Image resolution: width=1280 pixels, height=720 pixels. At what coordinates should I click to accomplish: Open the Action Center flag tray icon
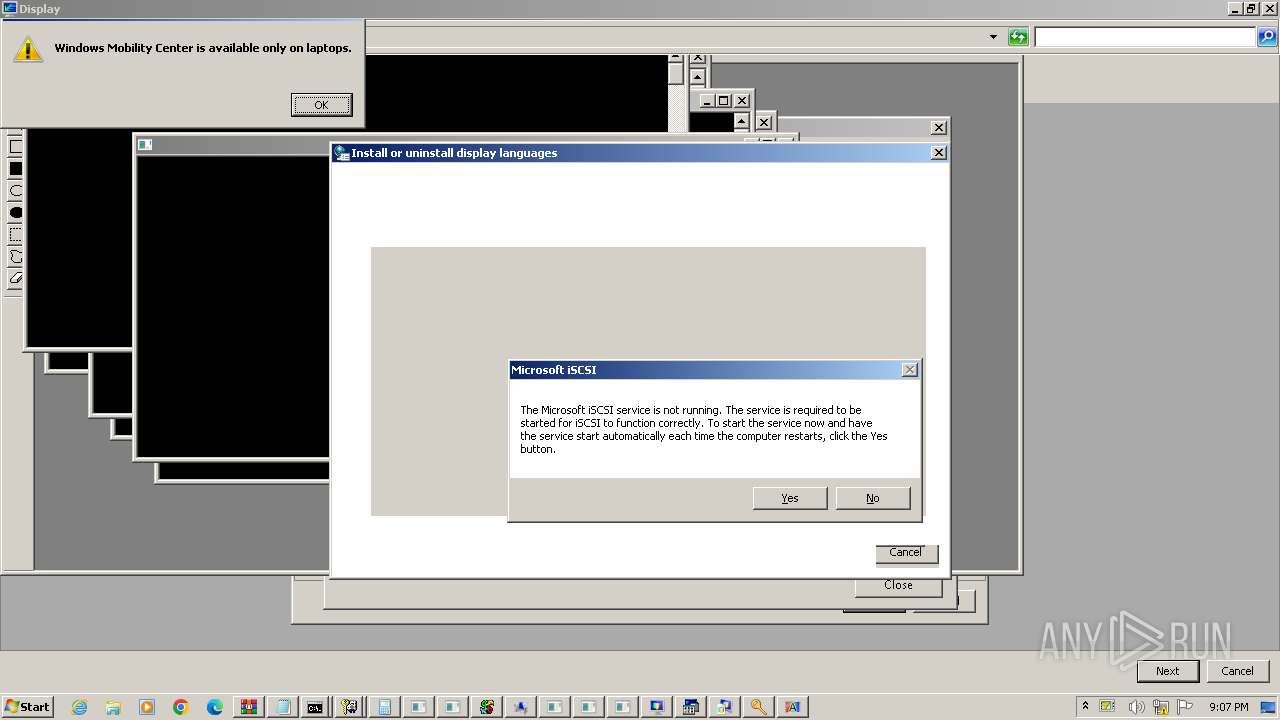coord(1184,707)
